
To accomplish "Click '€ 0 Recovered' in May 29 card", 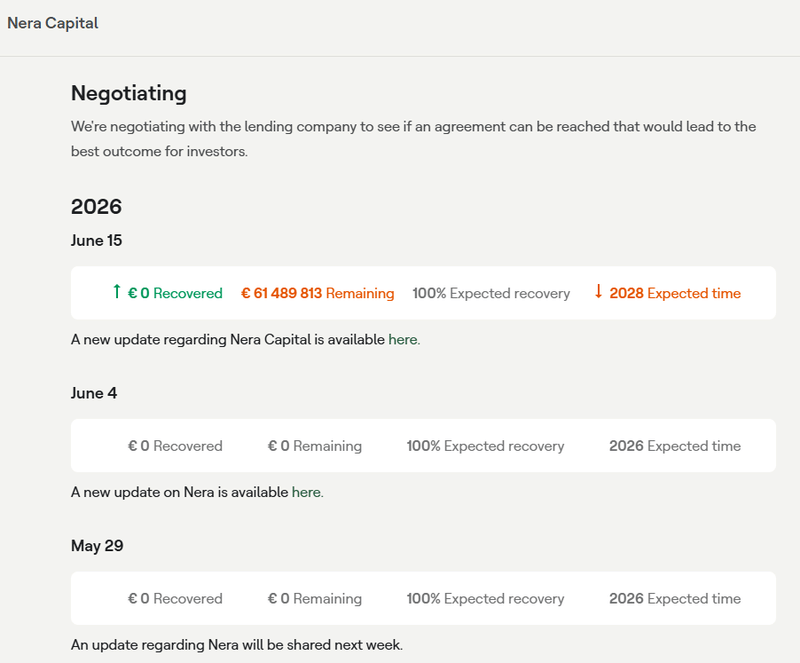I will point(175,598).
